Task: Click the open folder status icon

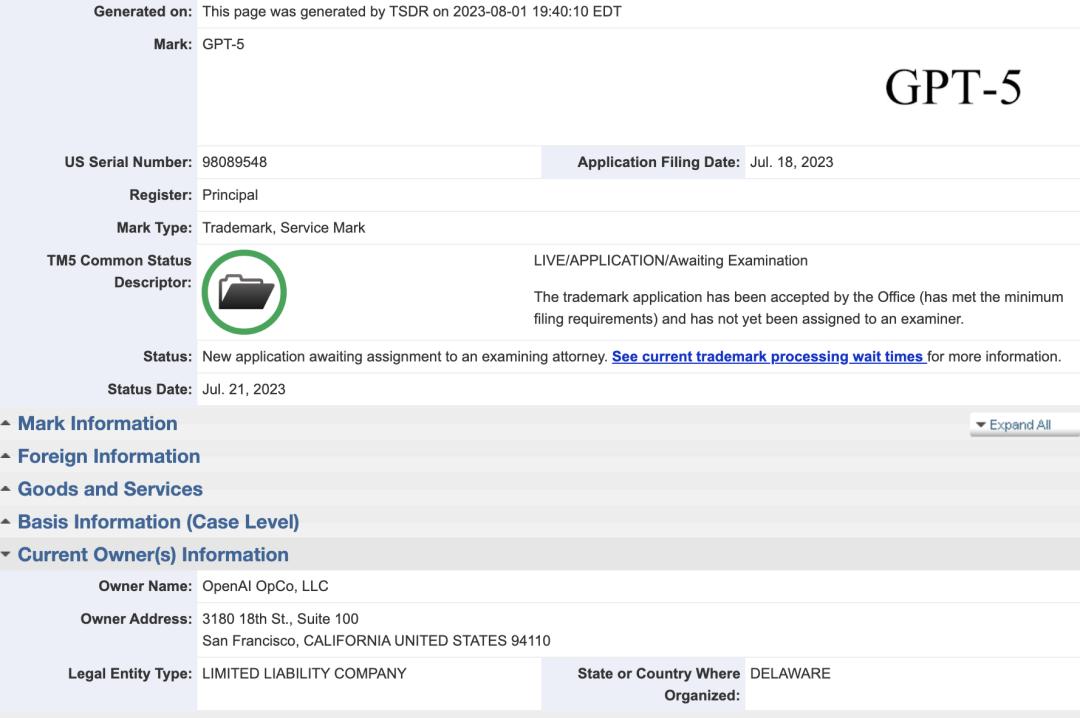Action: point(245,292)
